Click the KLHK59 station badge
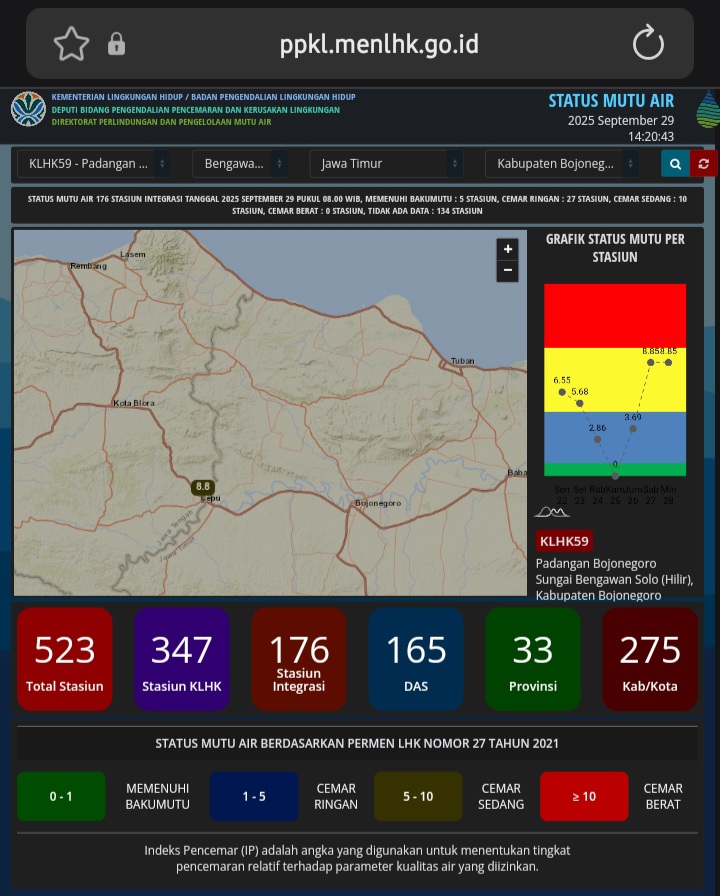 (565, 541)
